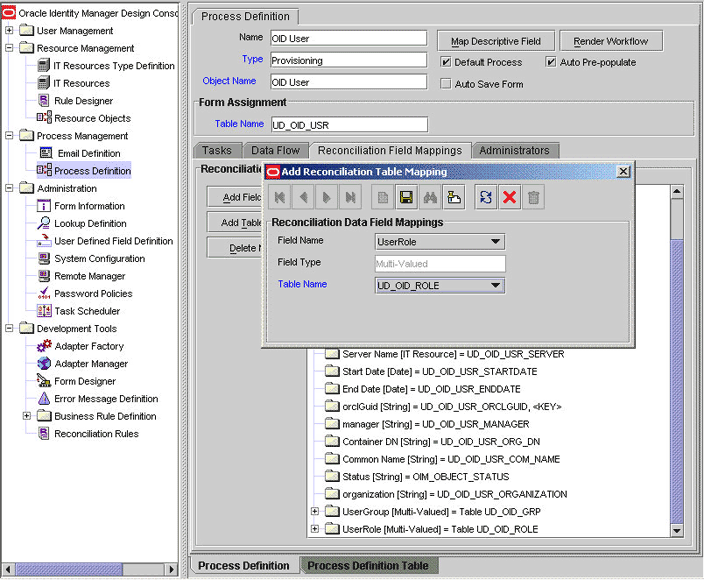Click the Previous record arrow icon

[x=303, y=197]
